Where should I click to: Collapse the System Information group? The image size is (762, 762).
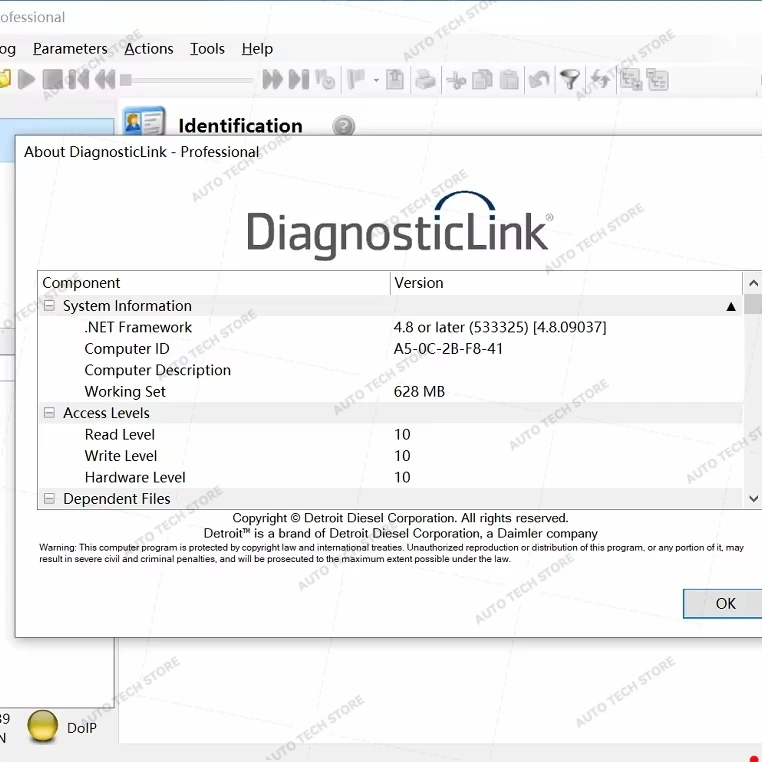(x=49, y=305)
